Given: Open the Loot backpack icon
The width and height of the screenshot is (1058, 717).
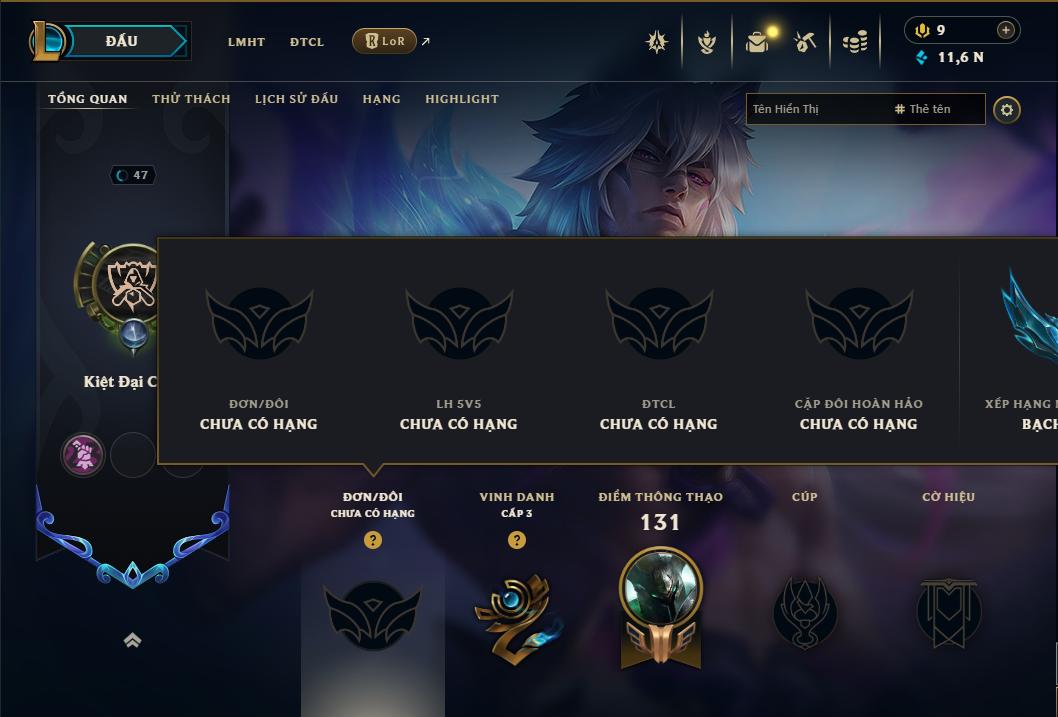Looking at the screenshot, I should [758, 42].
